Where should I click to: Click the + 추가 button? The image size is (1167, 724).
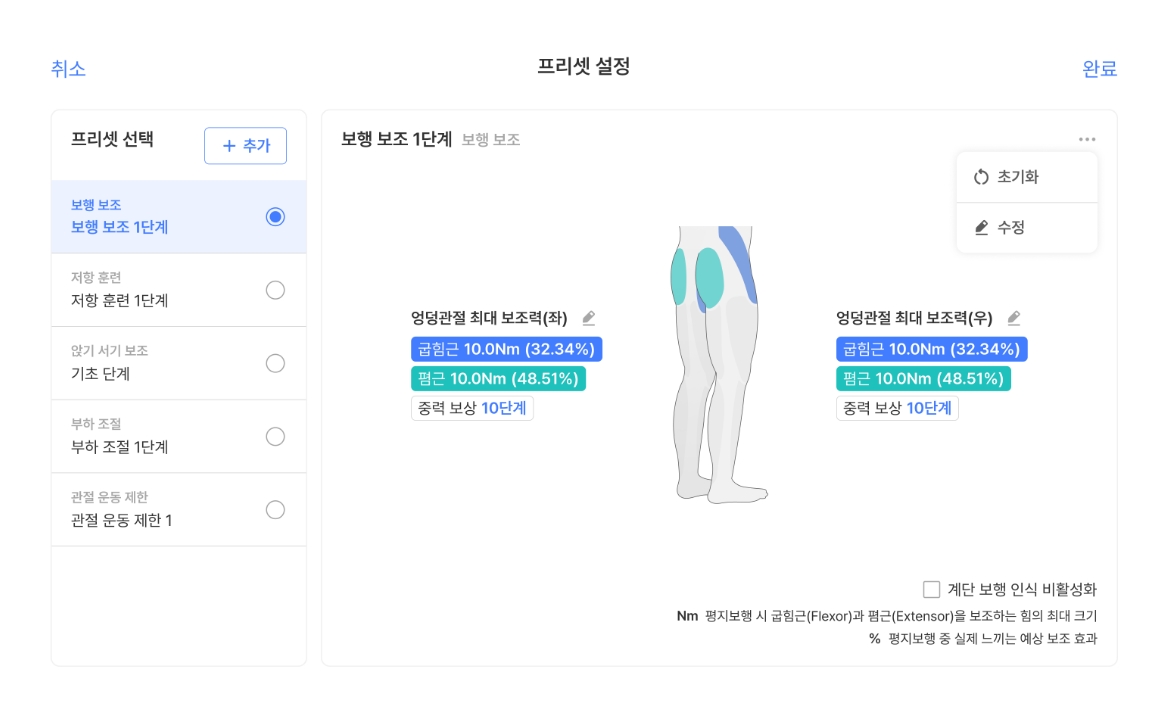[245, 146]
